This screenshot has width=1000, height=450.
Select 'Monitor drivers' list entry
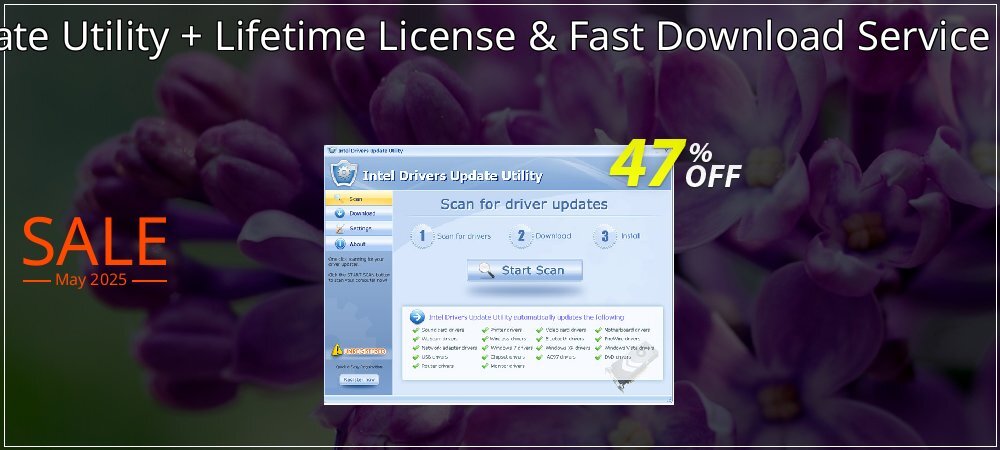(503, 366)
